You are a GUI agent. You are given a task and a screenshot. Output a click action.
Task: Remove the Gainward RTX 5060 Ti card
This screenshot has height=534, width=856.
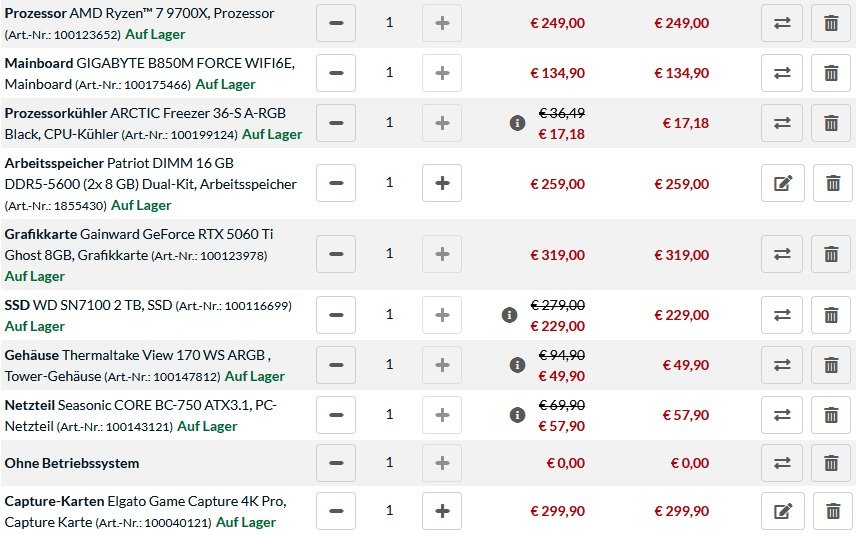click(x=831, y=254)
